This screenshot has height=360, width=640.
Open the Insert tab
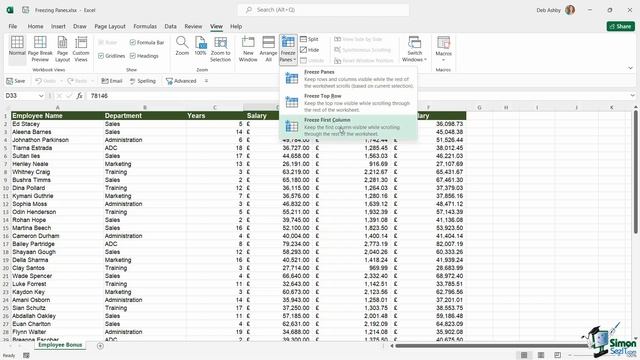coord(58,26)
